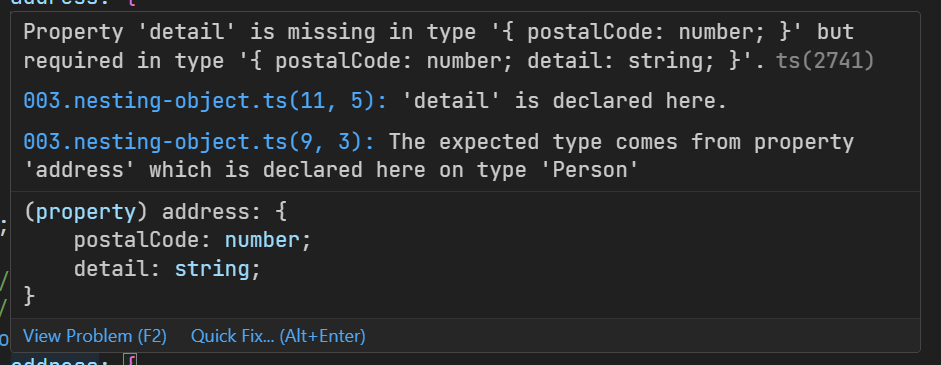Click the "Property 'detail' is missing" message line
941x365 pixels.
coord(439,32)
